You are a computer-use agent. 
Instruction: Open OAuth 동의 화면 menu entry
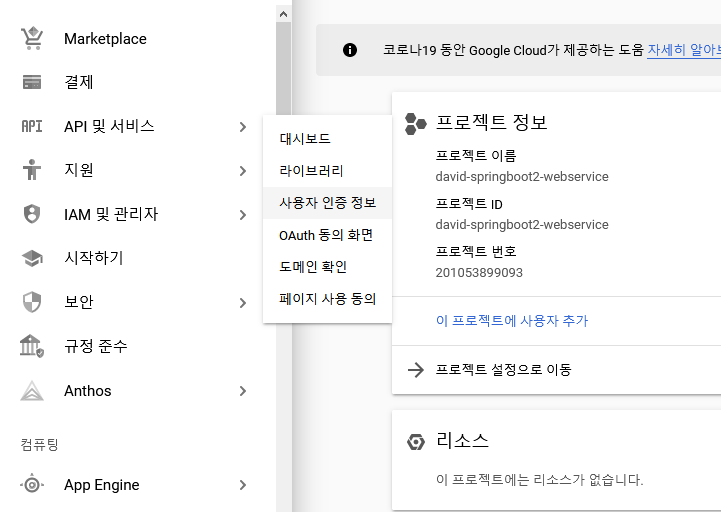pos(327,235)
